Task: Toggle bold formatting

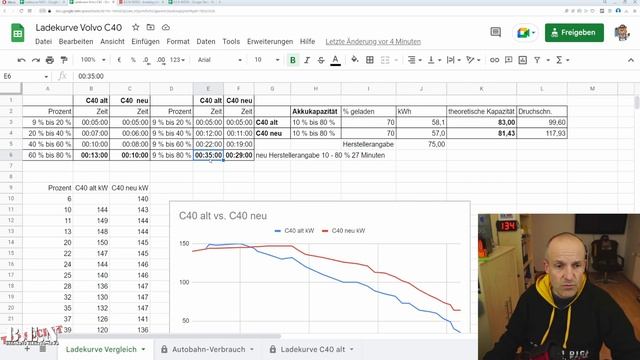Action: [293, 60]
